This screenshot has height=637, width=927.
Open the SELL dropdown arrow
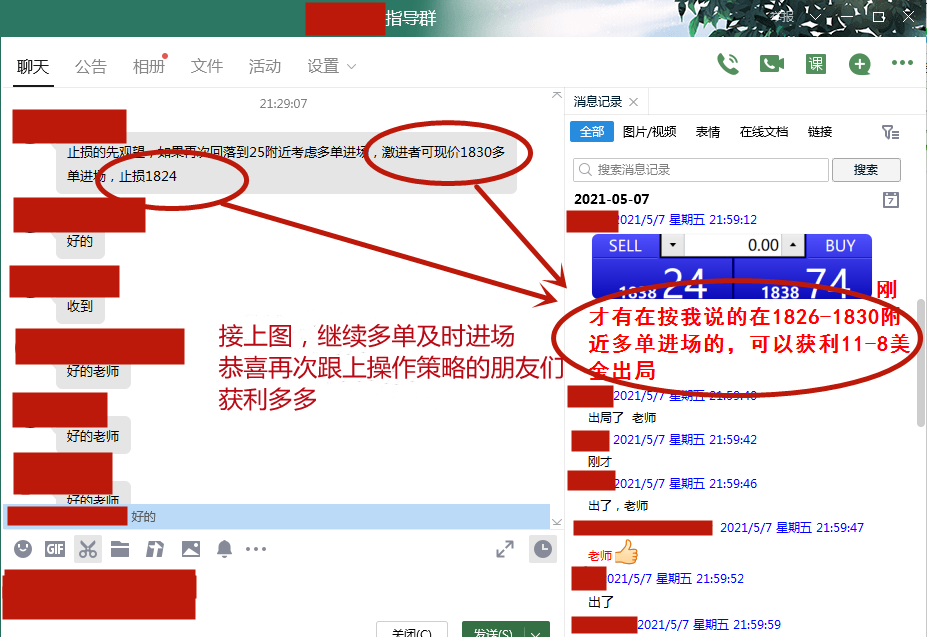pyautogui.click(x=674, y=246)
